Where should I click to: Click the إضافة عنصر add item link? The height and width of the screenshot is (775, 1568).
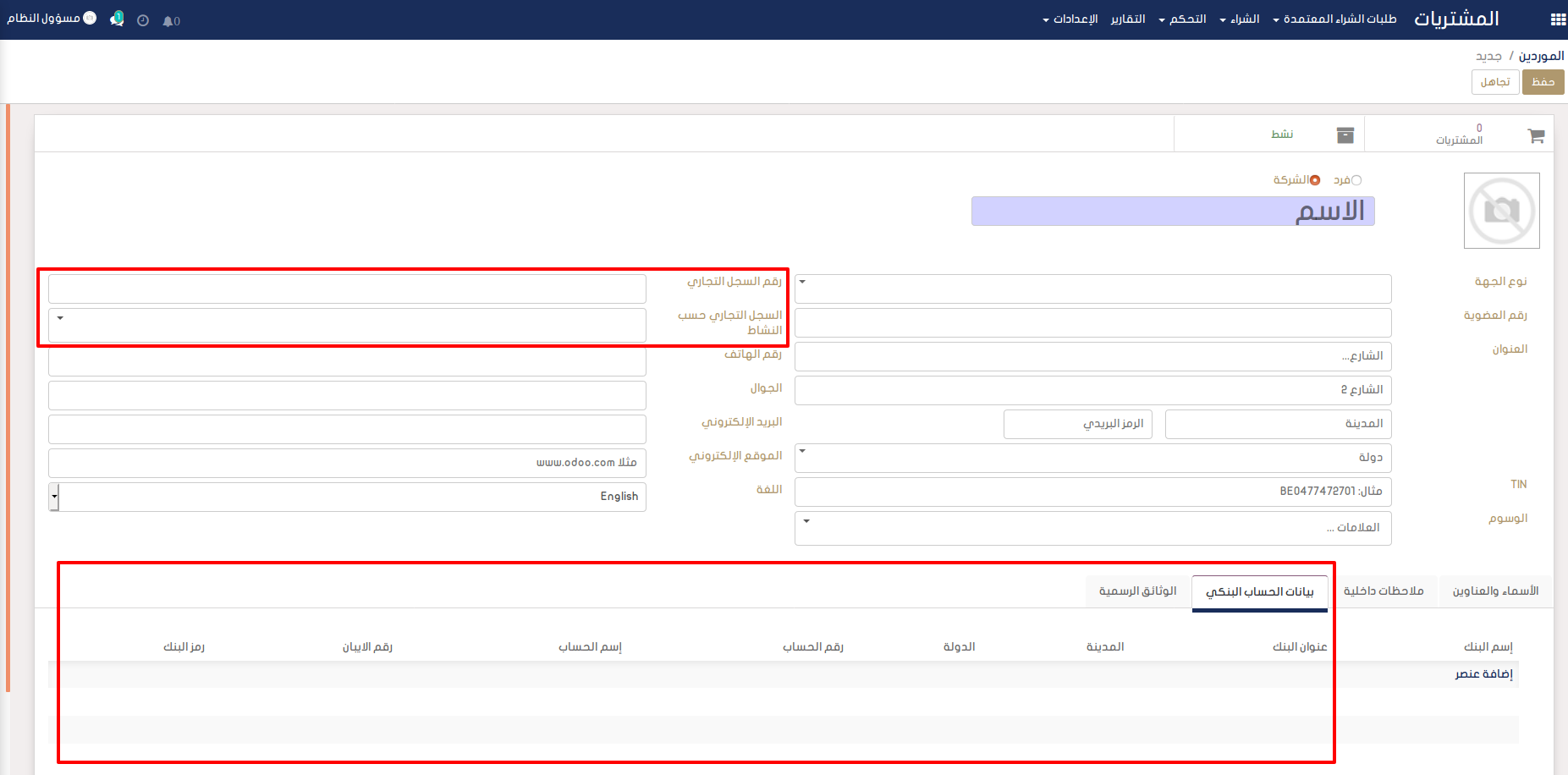(1483, 673)
